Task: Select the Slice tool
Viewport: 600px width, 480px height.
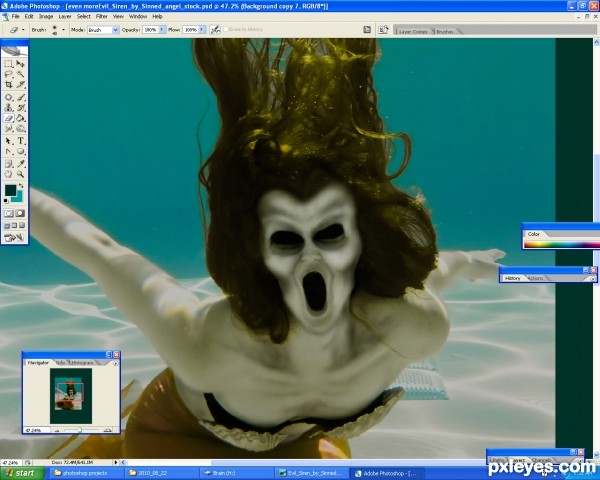Action: point(21,84)
